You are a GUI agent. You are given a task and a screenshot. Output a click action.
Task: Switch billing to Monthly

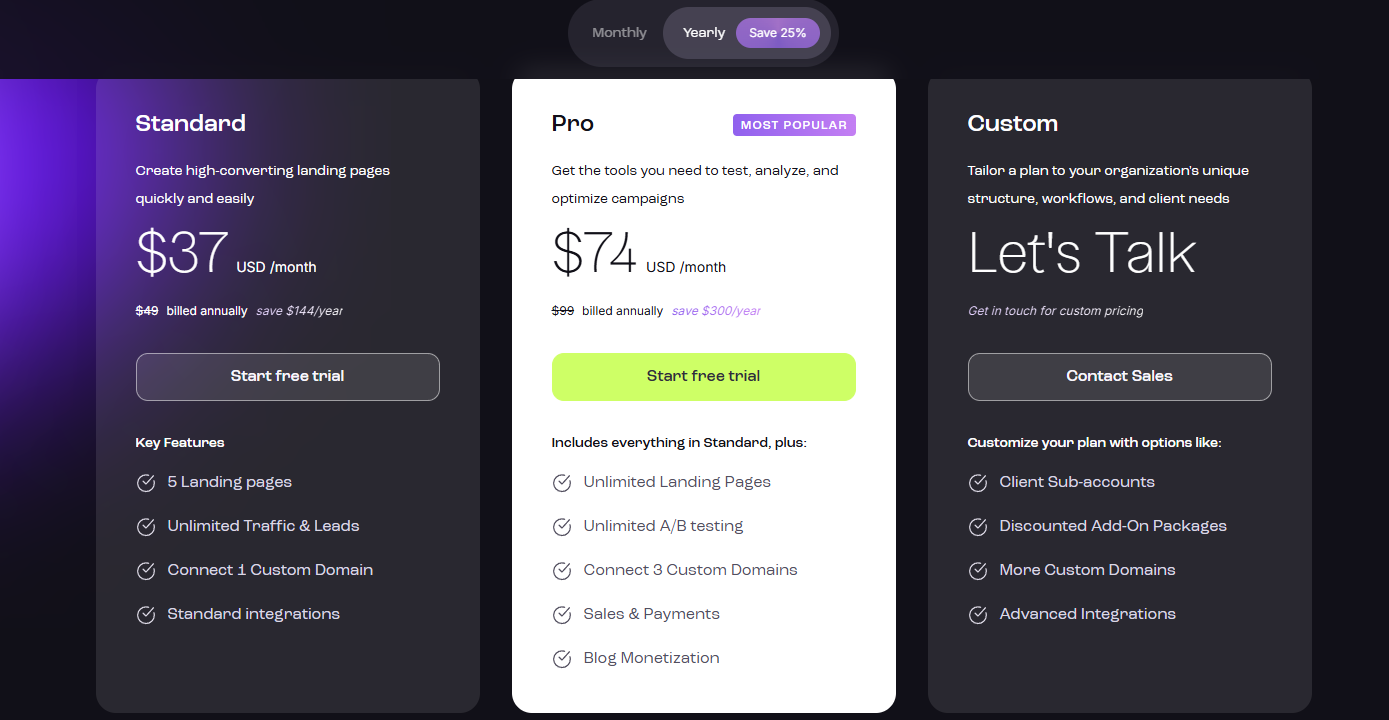click(619, 33)
